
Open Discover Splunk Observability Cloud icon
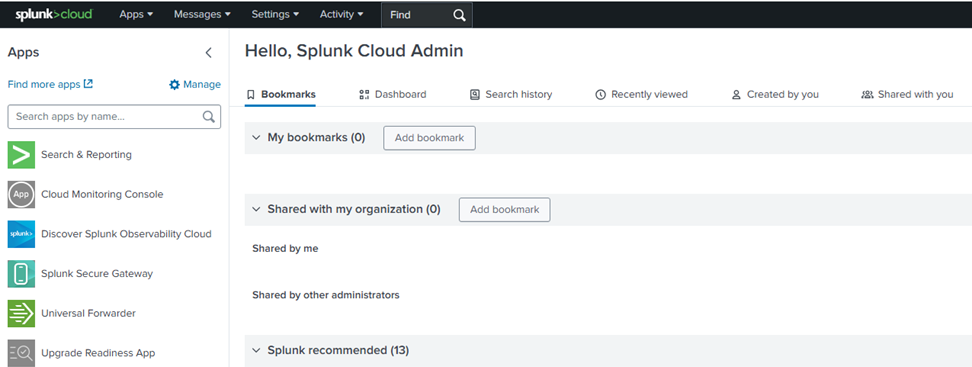pos(21,234)
